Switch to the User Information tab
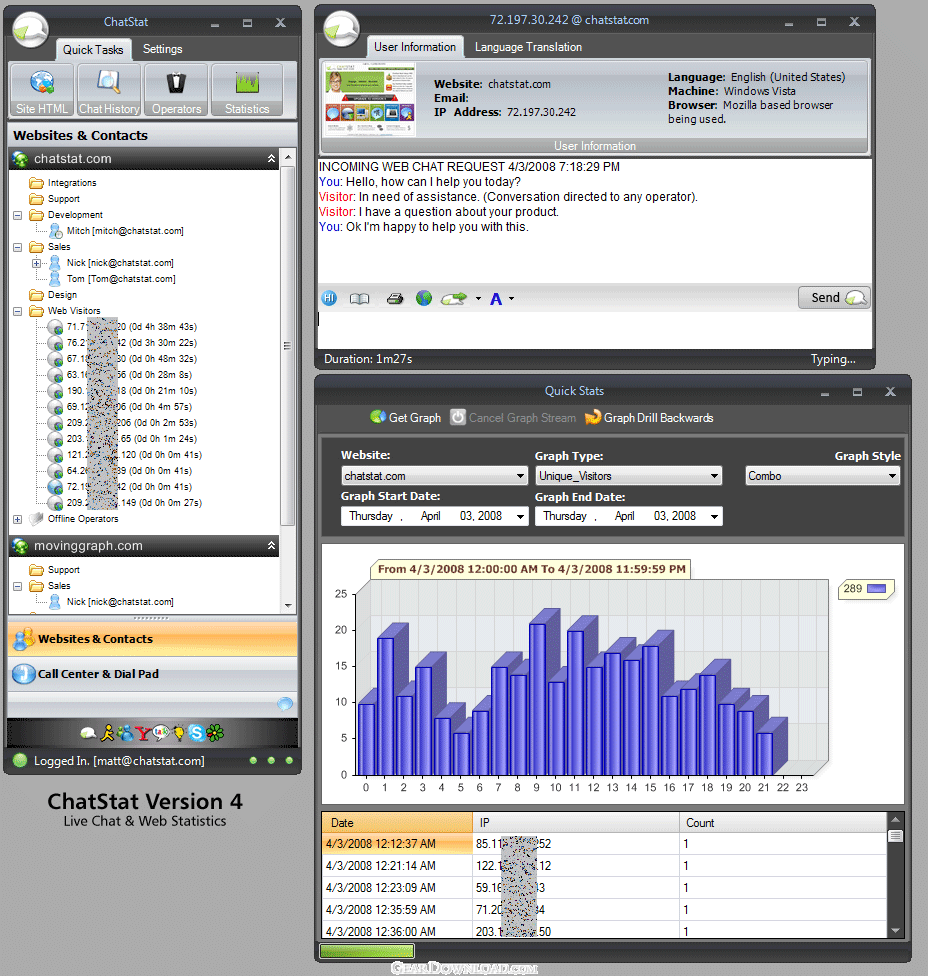 click(x=415, y=47)
